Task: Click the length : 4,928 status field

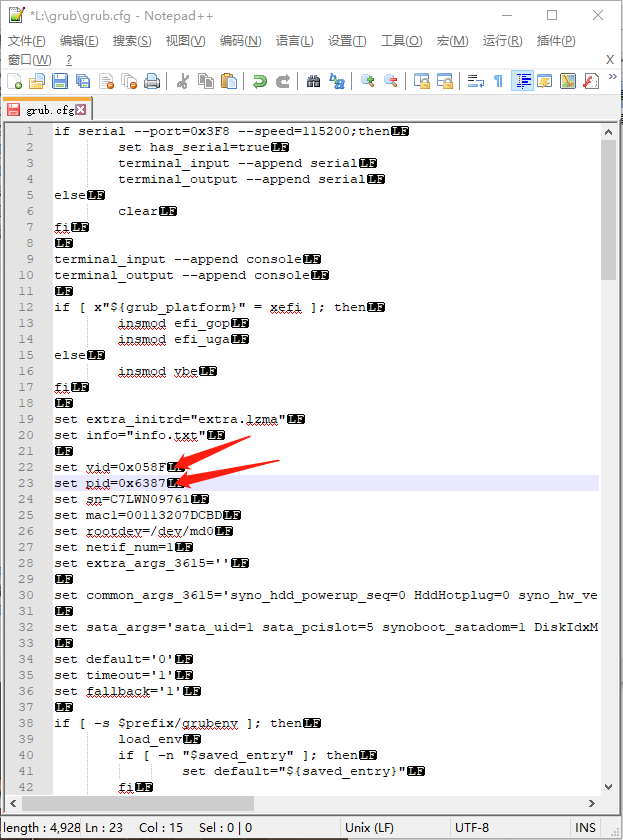Action: (42, 828)
